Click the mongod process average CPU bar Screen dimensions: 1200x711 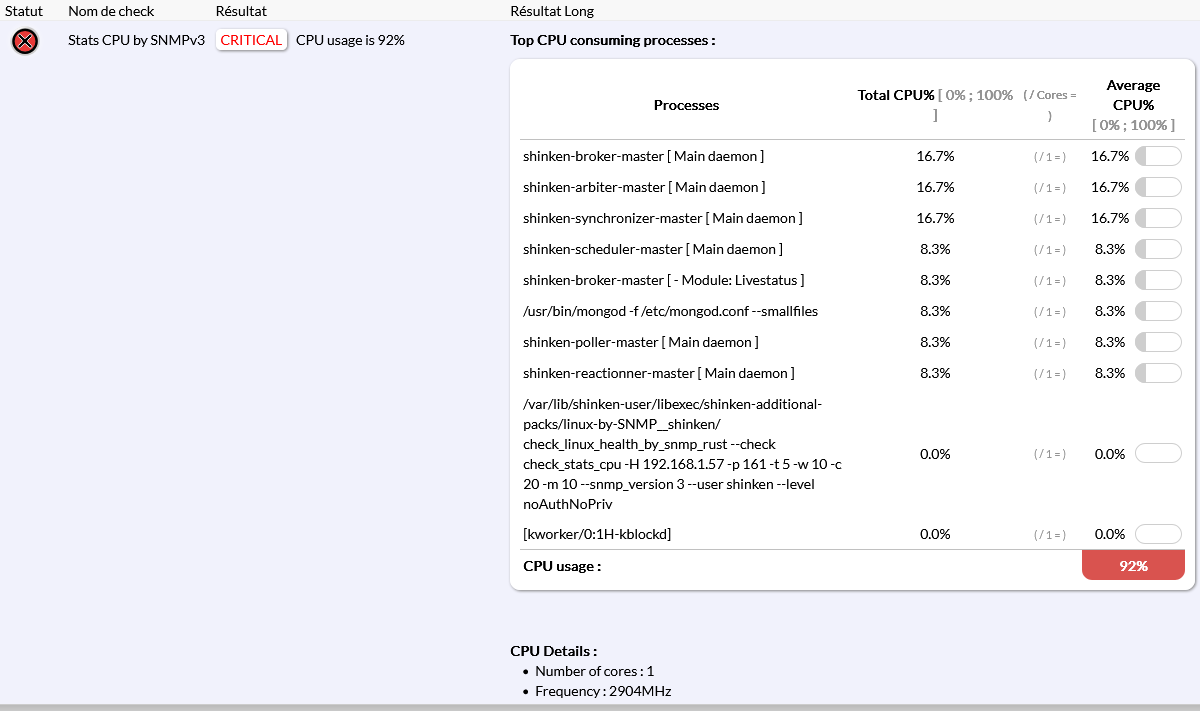pos(1158,311)
